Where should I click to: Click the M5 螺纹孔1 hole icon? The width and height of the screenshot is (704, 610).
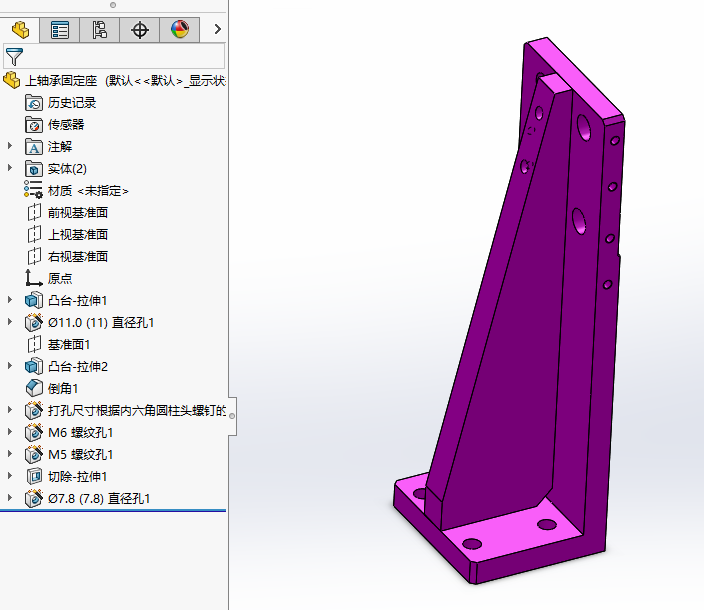coord(34,454)
